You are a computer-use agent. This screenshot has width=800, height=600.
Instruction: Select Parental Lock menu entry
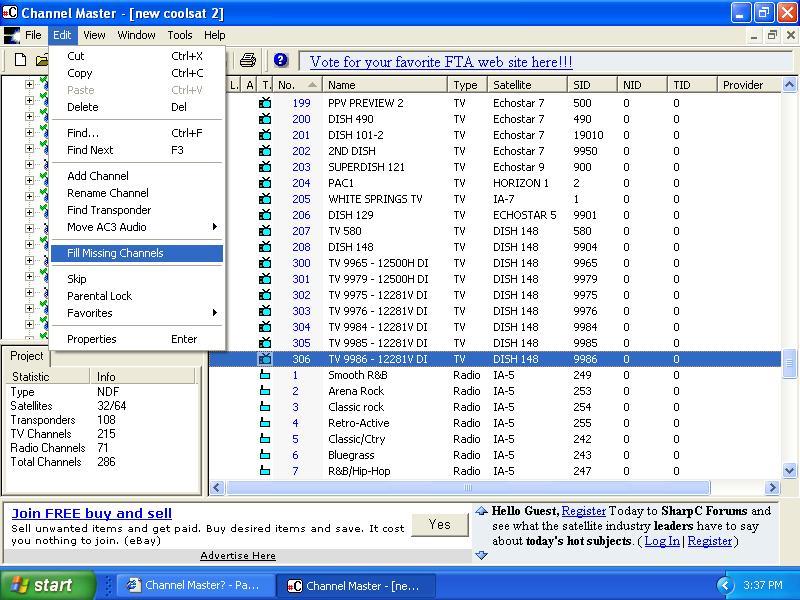[137, 296]
